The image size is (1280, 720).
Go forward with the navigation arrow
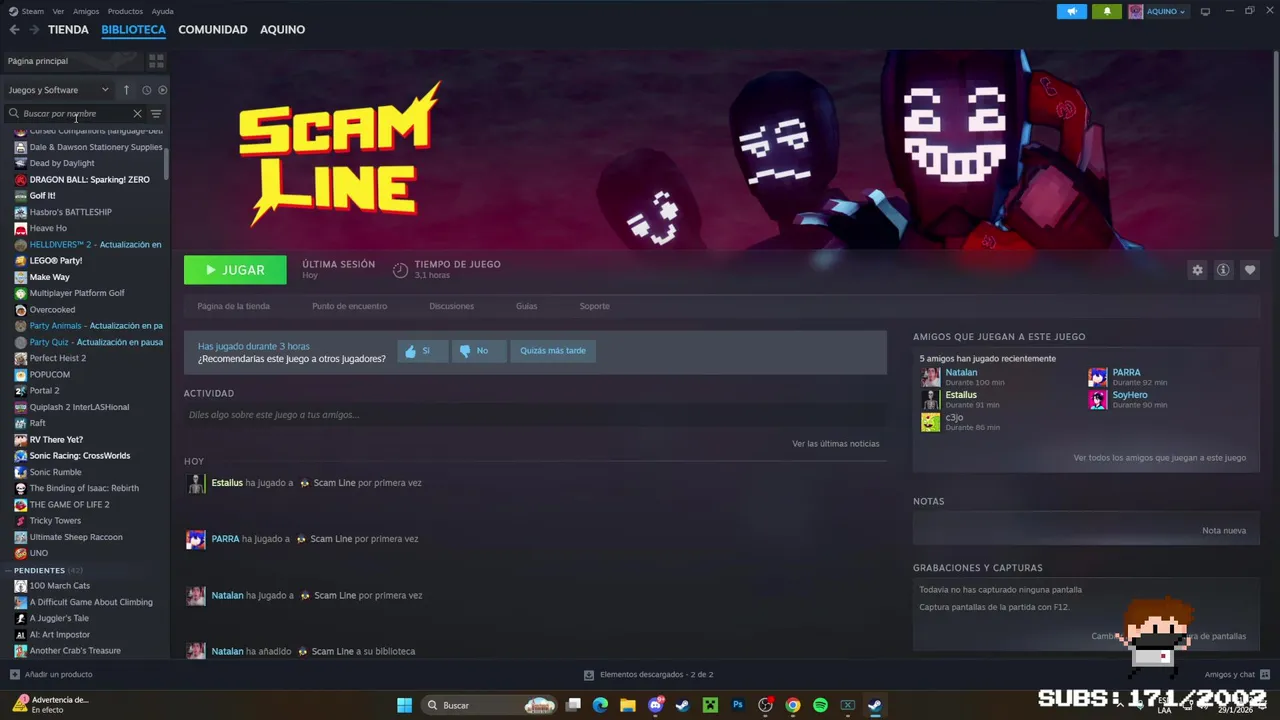[34, 30]
